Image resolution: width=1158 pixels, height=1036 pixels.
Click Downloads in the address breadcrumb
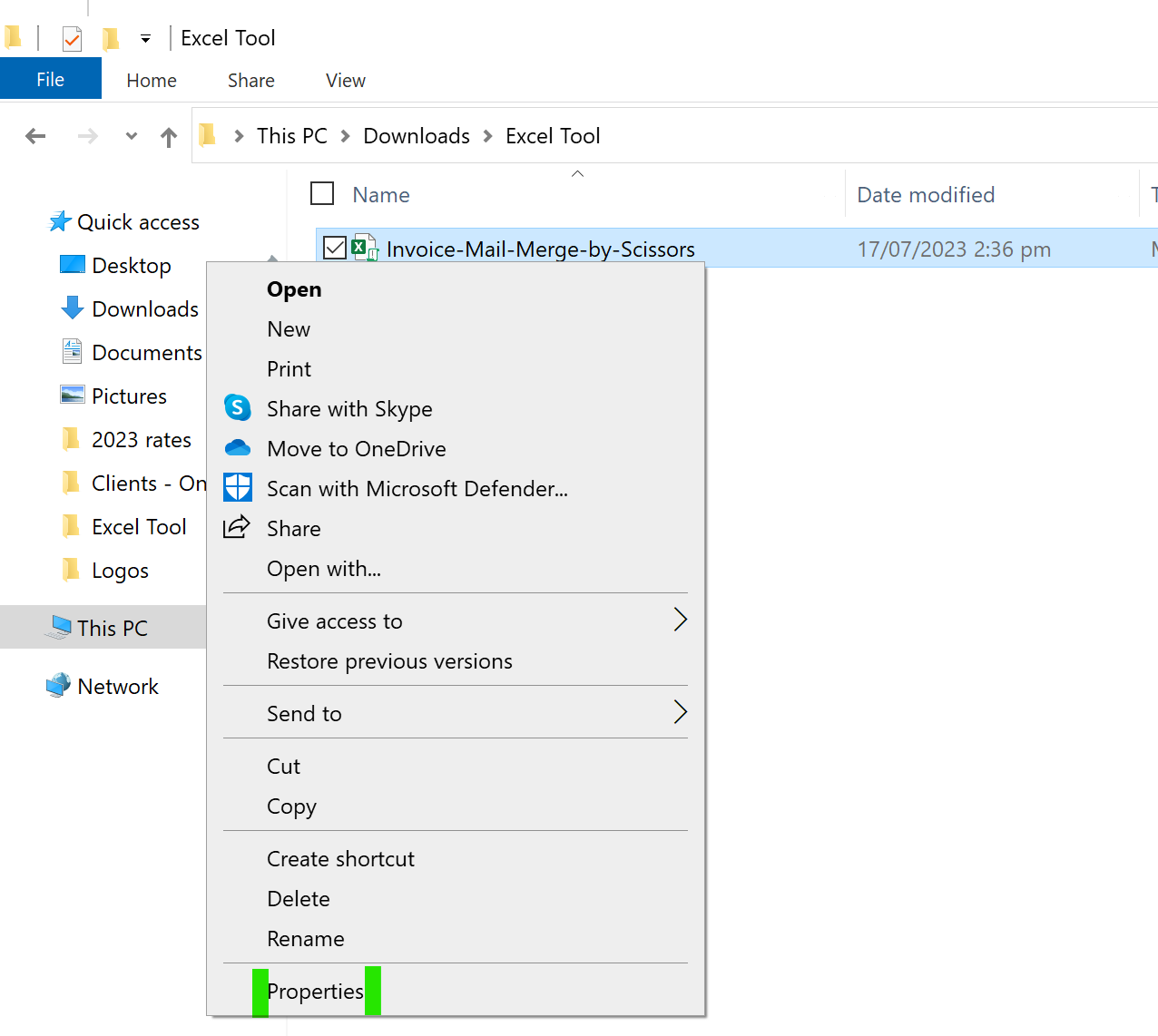[x=417, y=136]
